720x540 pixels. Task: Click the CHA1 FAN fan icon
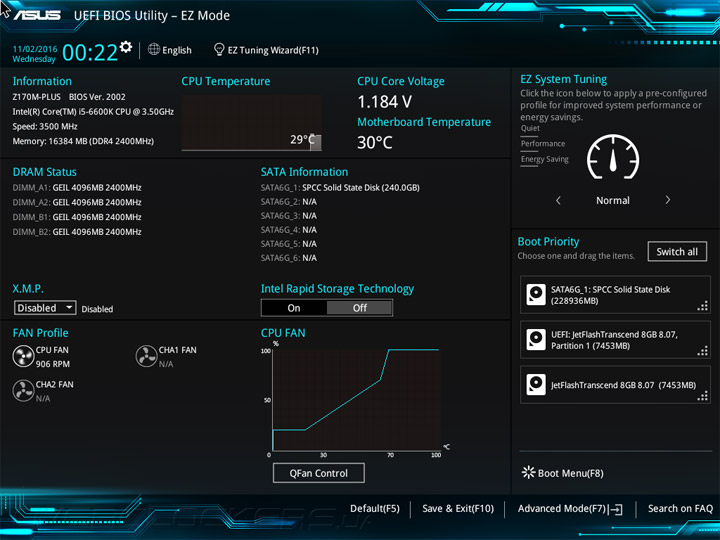(146, 356)
